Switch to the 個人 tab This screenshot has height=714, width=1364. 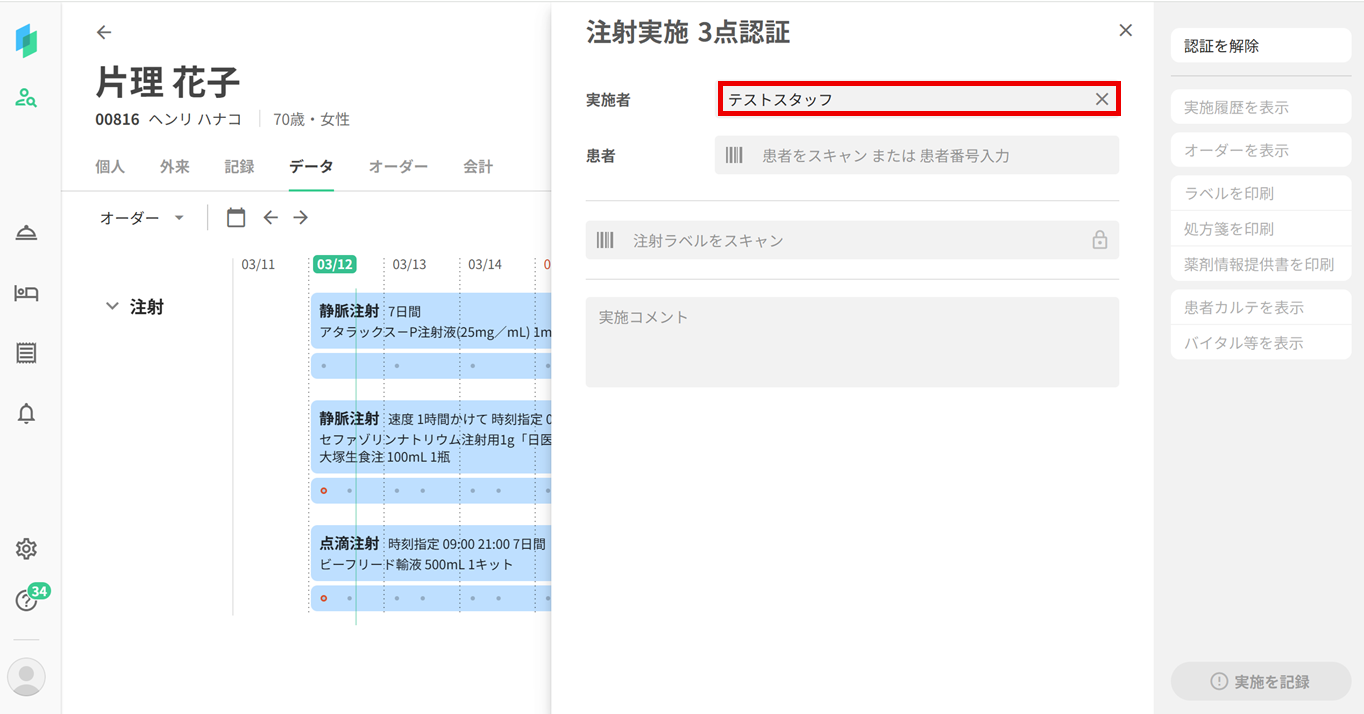click(x=110, y=166)
